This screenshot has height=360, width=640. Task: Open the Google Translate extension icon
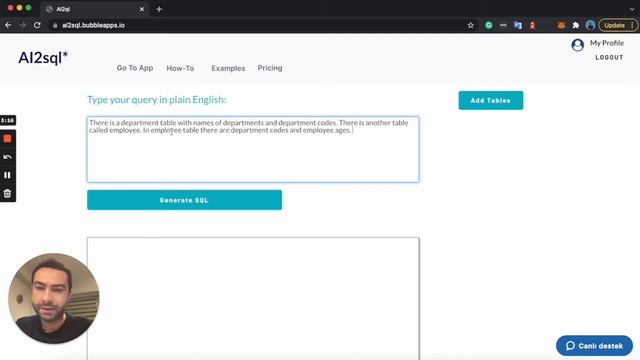coord(518,25)
